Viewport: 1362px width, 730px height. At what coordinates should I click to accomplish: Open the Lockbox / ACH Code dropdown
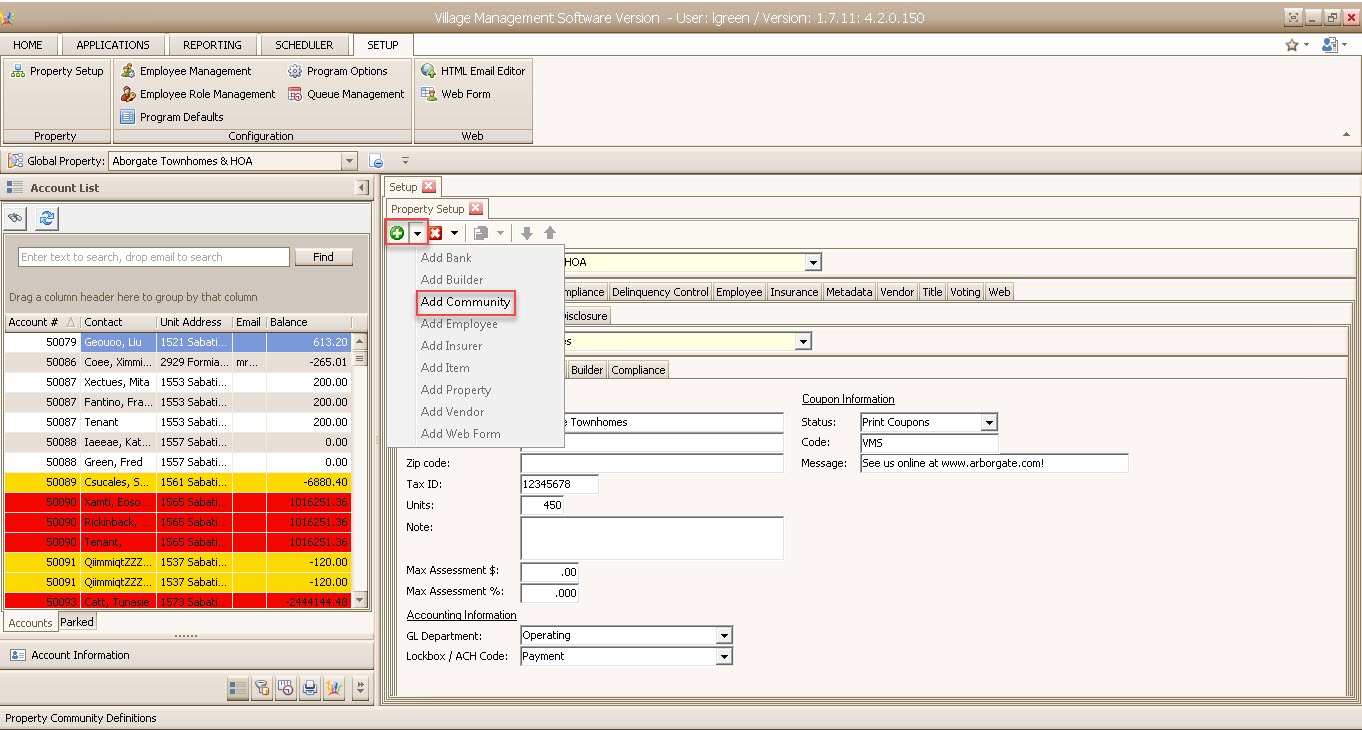(x=724, y=656)
